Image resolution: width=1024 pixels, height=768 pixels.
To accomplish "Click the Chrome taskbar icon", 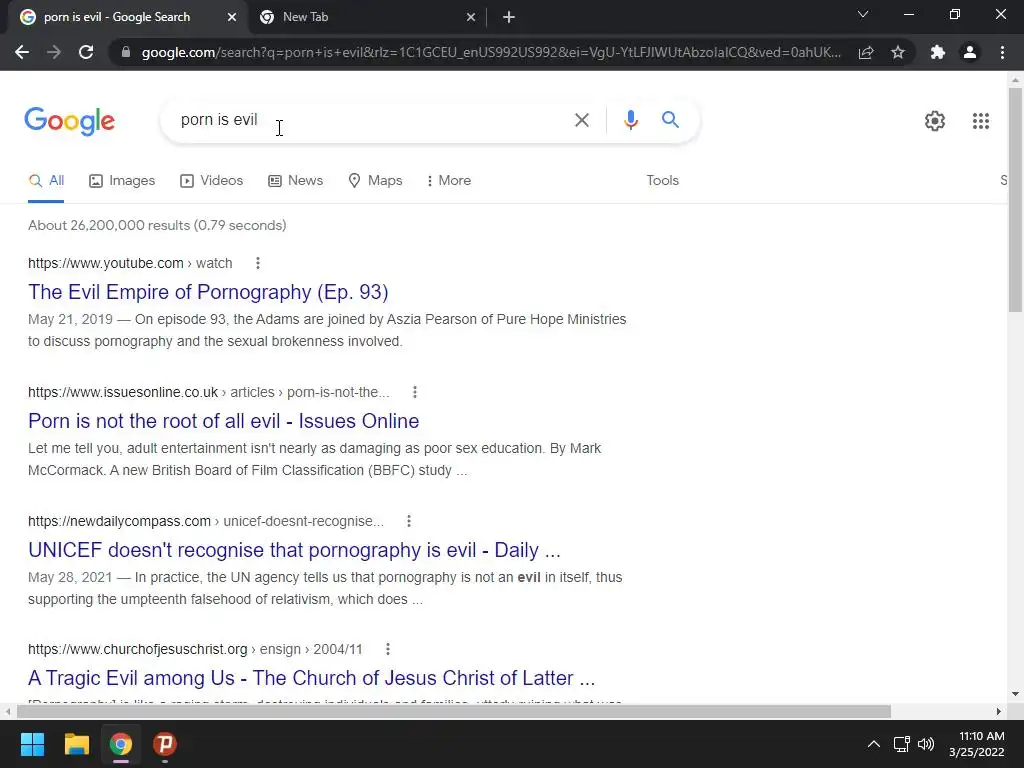I will [x=121, y=744].
